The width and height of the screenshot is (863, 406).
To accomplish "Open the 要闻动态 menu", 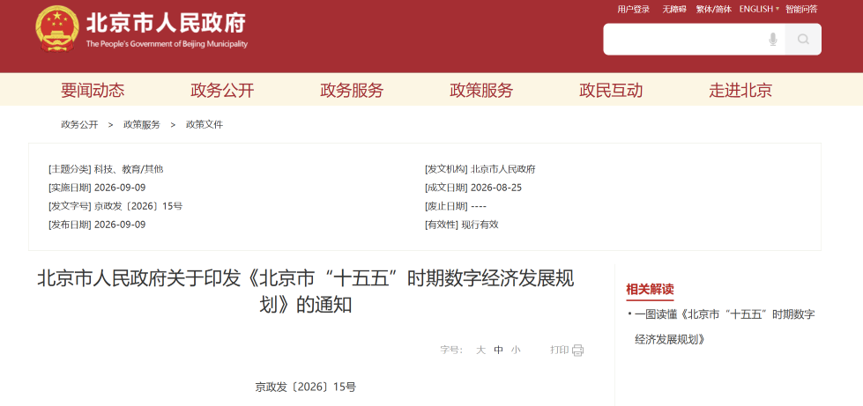I will pos(92,90).
